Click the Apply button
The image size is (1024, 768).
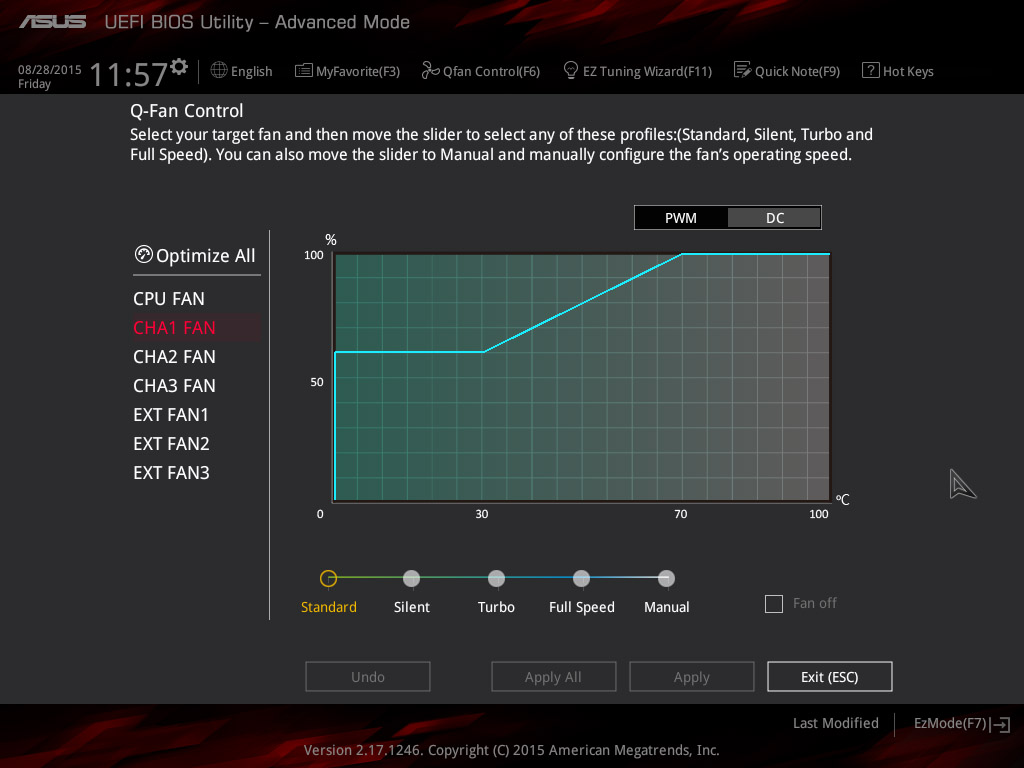click(x=692, y=677)
